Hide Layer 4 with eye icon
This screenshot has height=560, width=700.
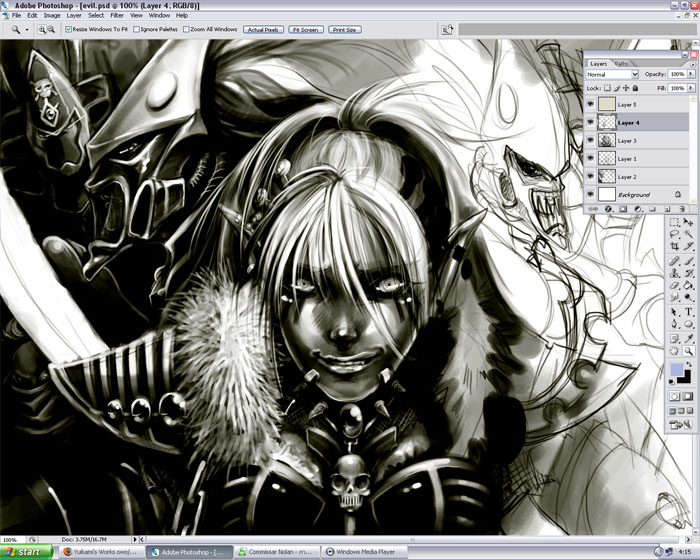click(x=590, y=122)
